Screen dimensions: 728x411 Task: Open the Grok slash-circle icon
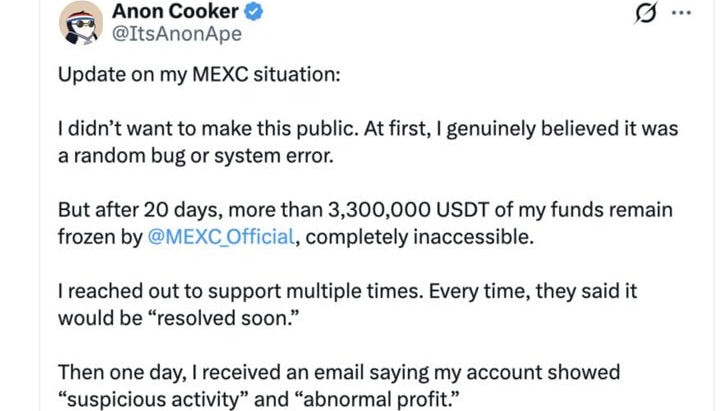point(645,13)
